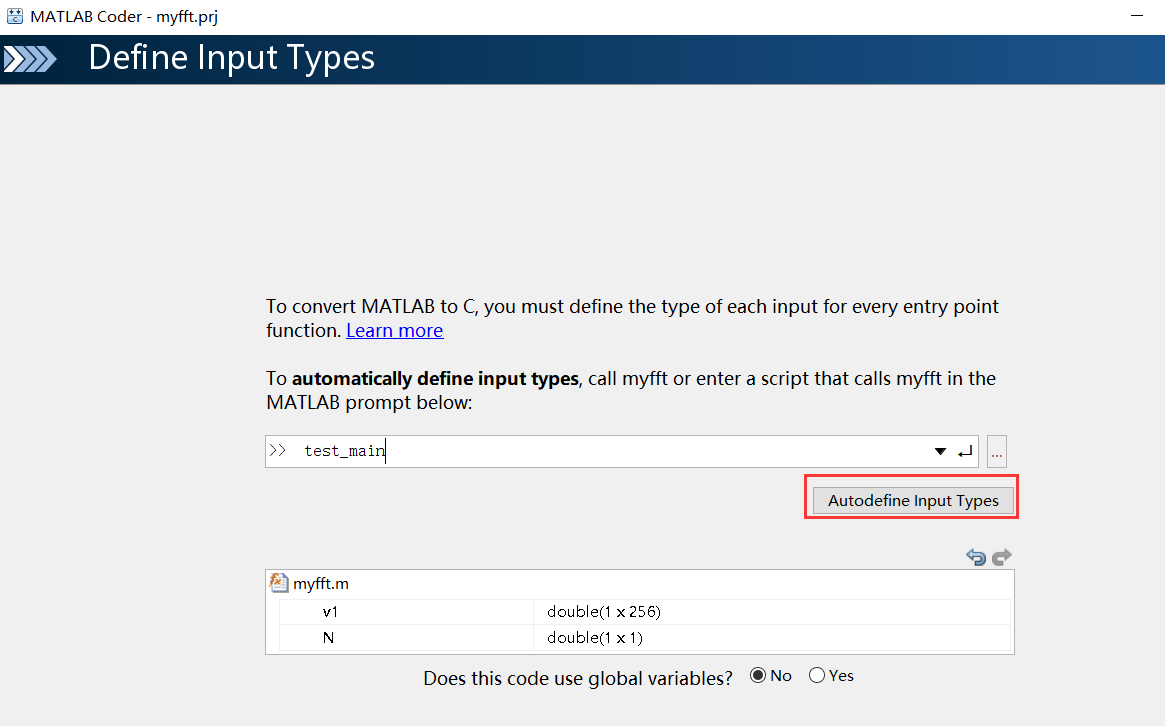Open the Learn more link
Viewport: 1165px width, 726px height.
394,331
